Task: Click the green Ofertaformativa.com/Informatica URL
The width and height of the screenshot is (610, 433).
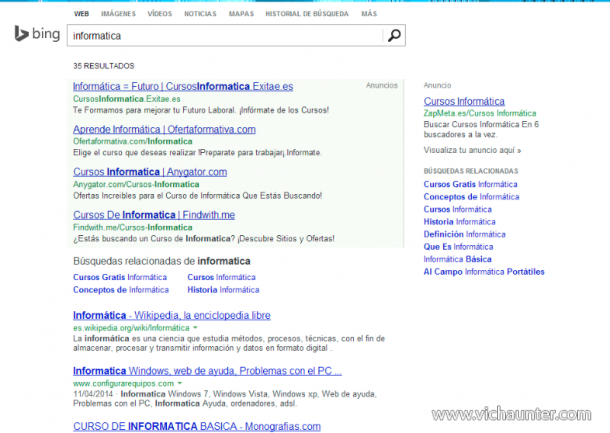Action: point(133,142)
